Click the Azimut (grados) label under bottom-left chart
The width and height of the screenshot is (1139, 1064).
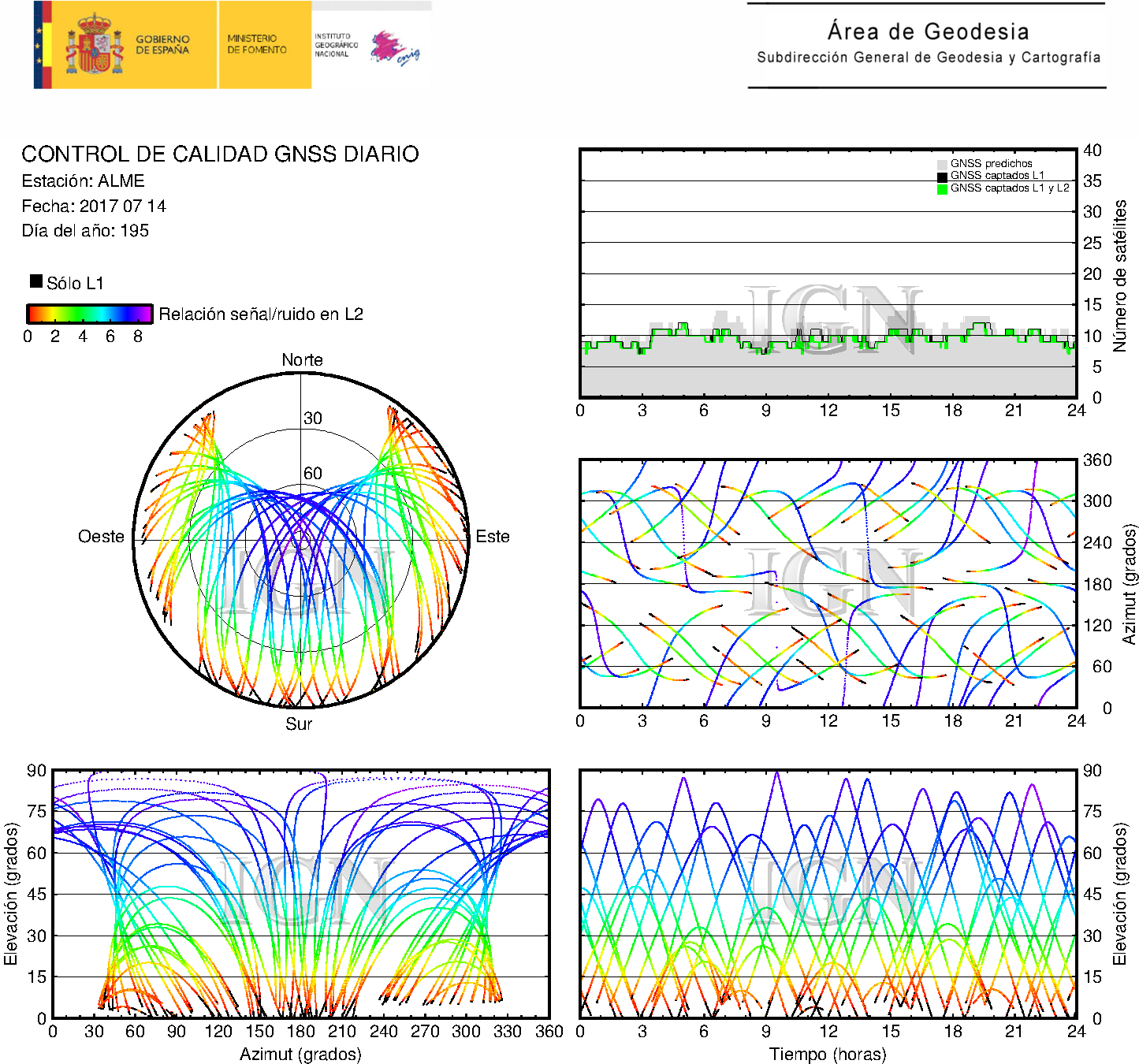300,1054
